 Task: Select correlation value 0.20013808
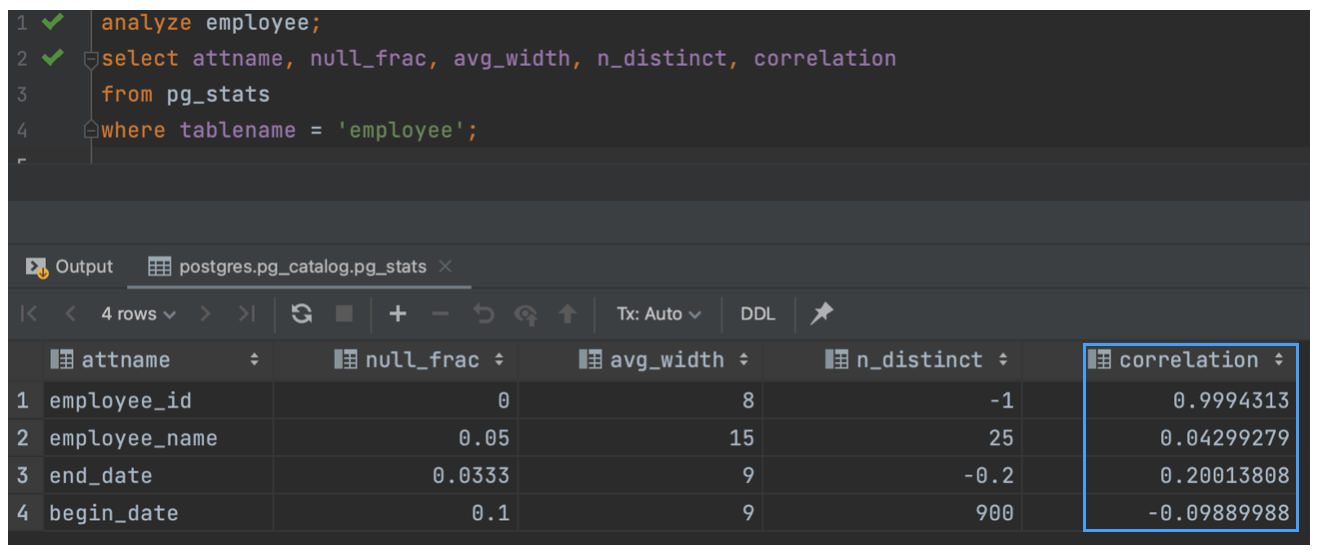pyautogui.click(x=1225, y=476)
